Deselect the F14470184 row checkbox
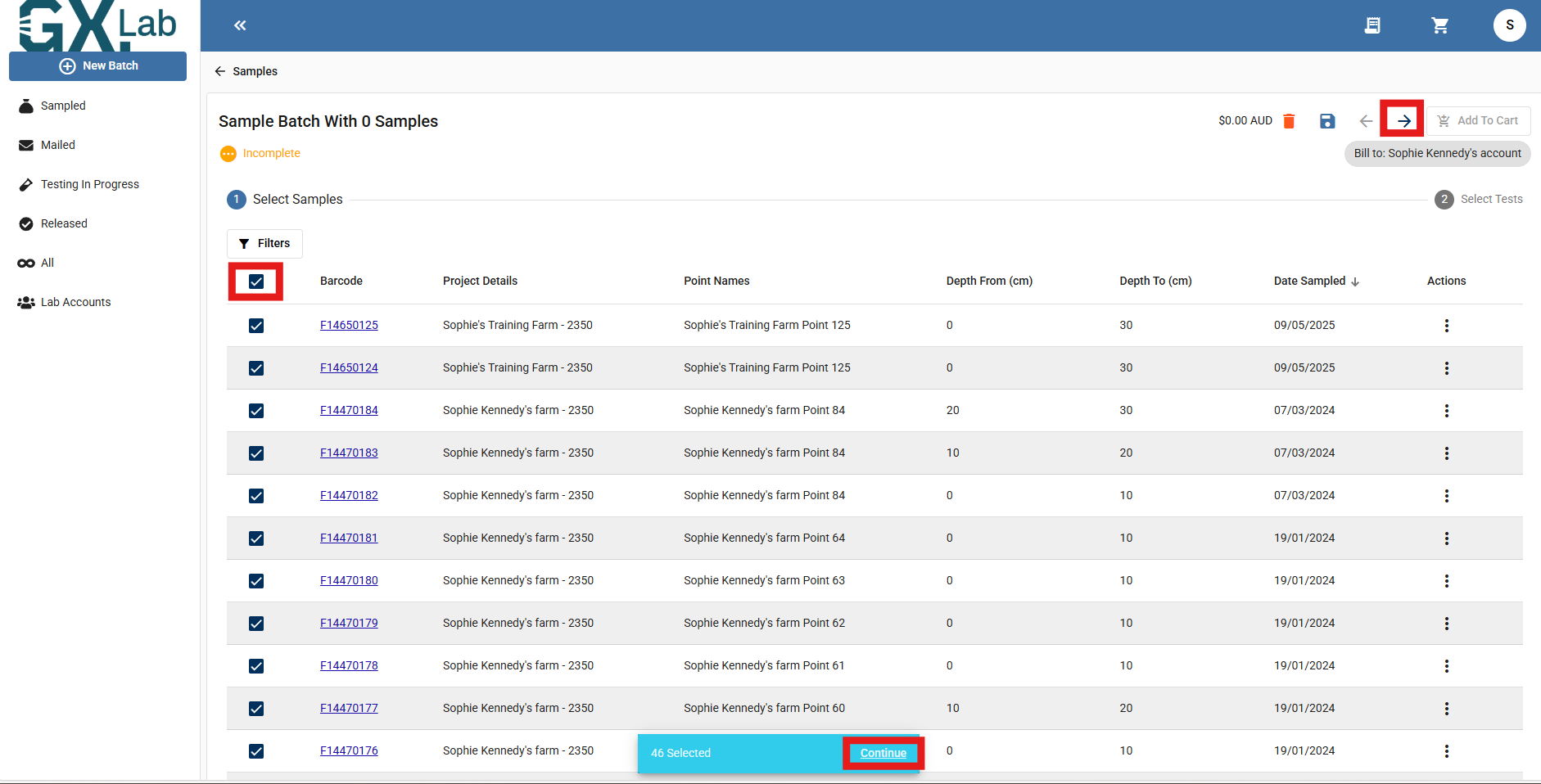 [256, 411]
